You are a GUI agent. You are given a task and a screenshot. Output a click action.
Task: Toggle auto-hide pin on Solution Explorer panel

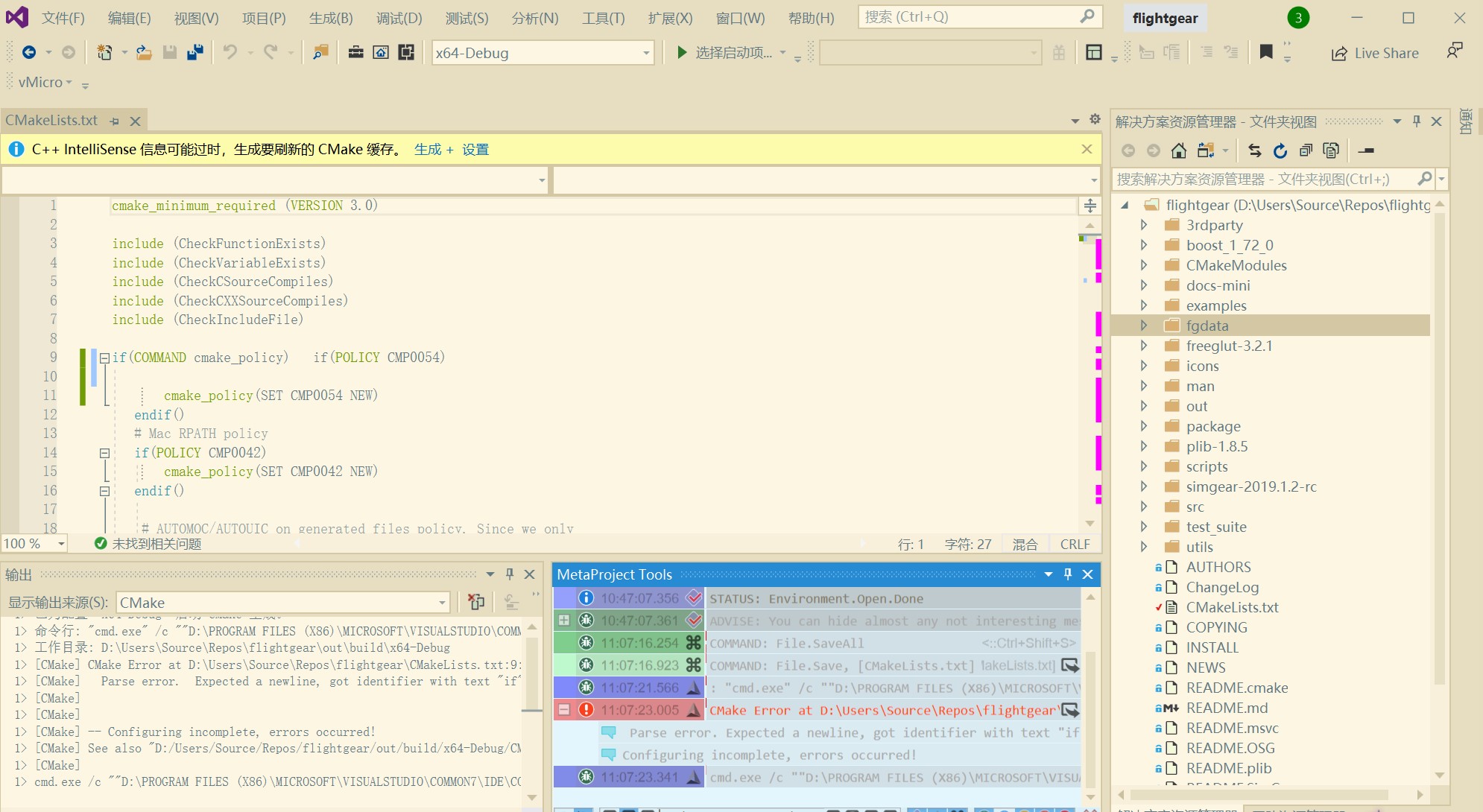[x=1417, y=121]
